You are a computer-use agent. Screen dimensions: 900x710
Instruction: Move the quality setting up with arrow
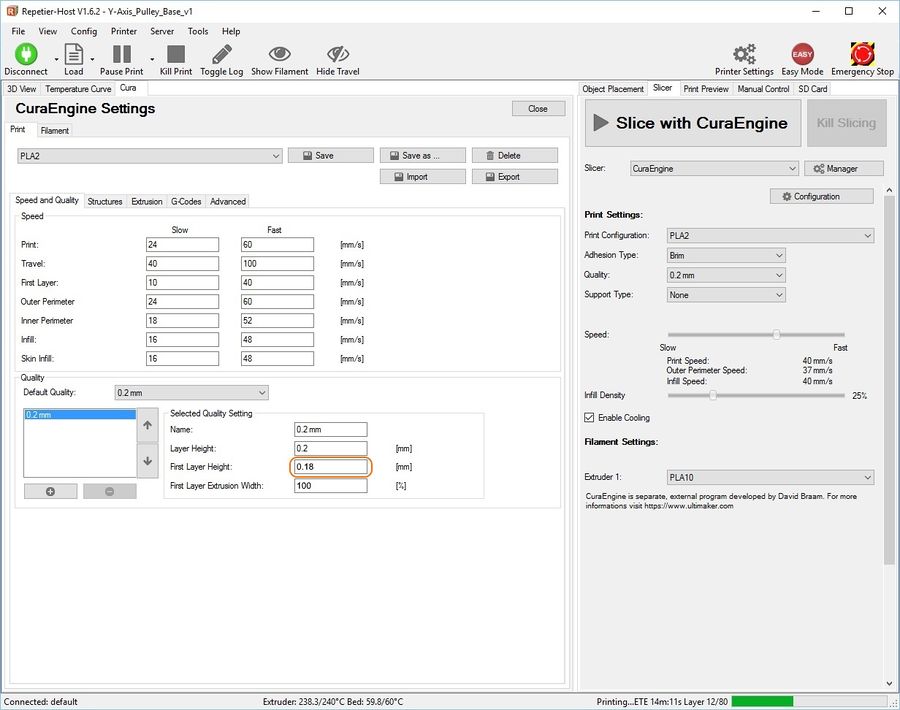tap(148, 425)
